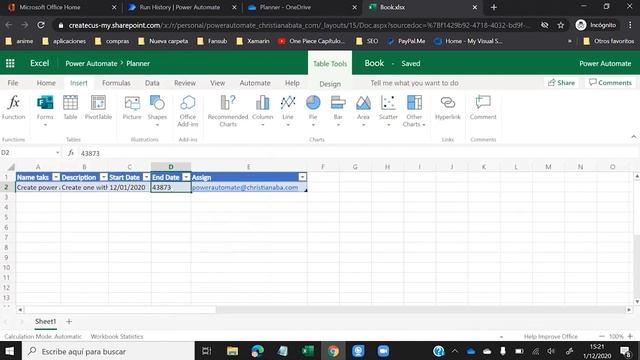
Task: Open the Name taks column filter dropdown
Action: 56,177
